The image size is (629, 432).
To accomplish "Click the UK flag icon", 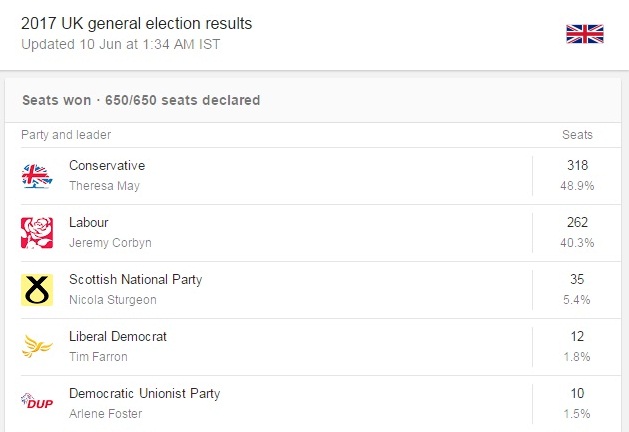I will (584, 34).
